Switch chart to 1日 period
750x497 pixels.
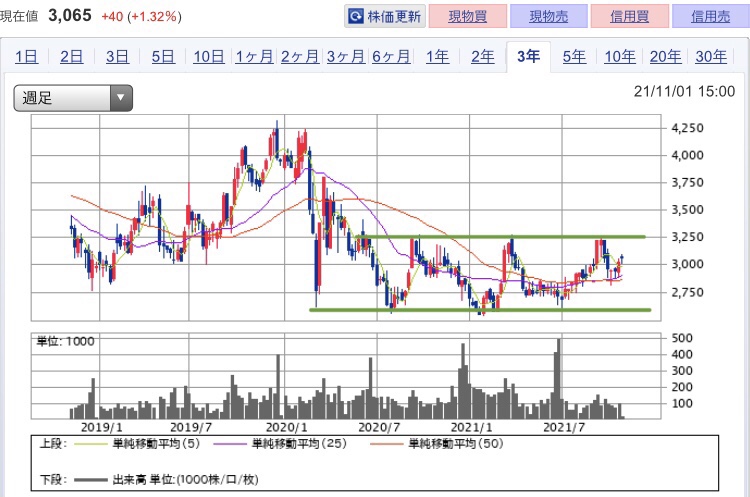26,57
